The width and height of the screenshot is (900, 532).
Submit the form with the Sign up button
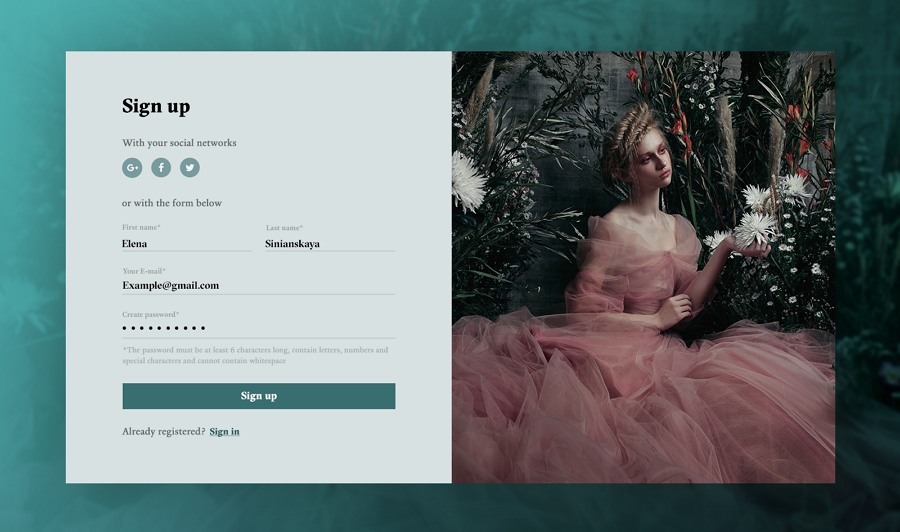(x=259, y=396)
